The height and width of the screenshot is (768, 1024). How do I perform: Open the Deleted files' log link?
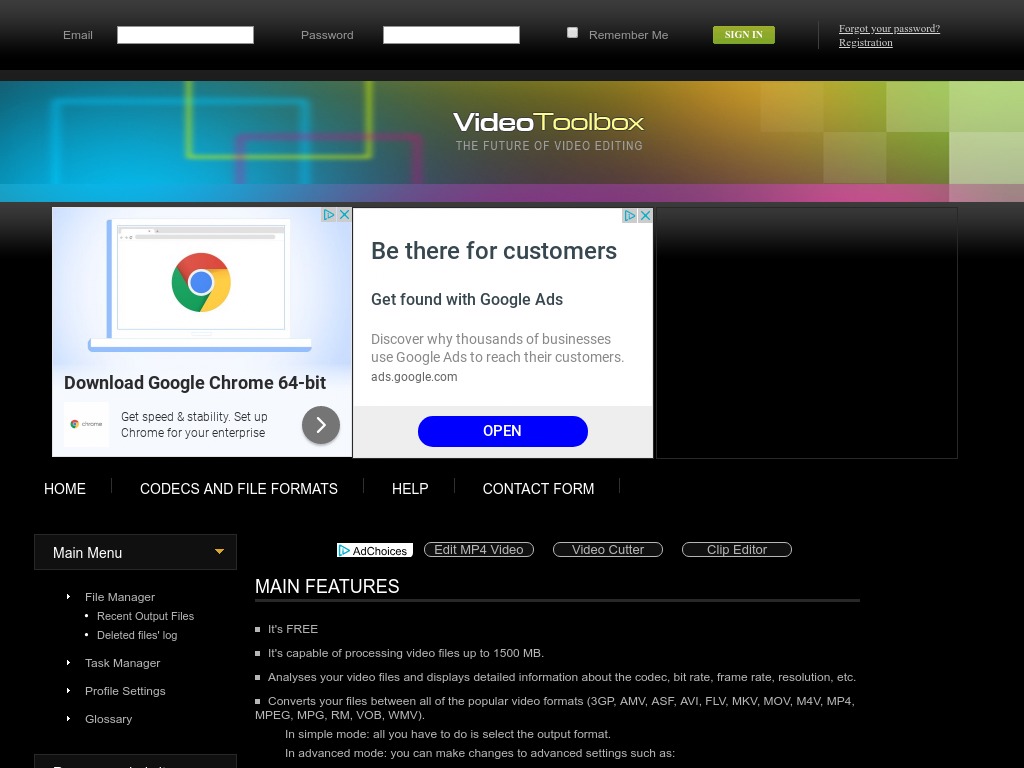137,635
